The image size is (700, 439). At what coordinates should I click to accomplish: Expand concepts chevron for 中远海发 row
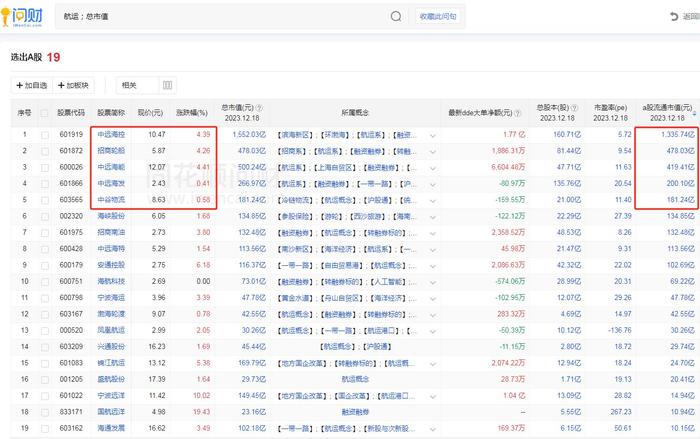click(433, 184)
